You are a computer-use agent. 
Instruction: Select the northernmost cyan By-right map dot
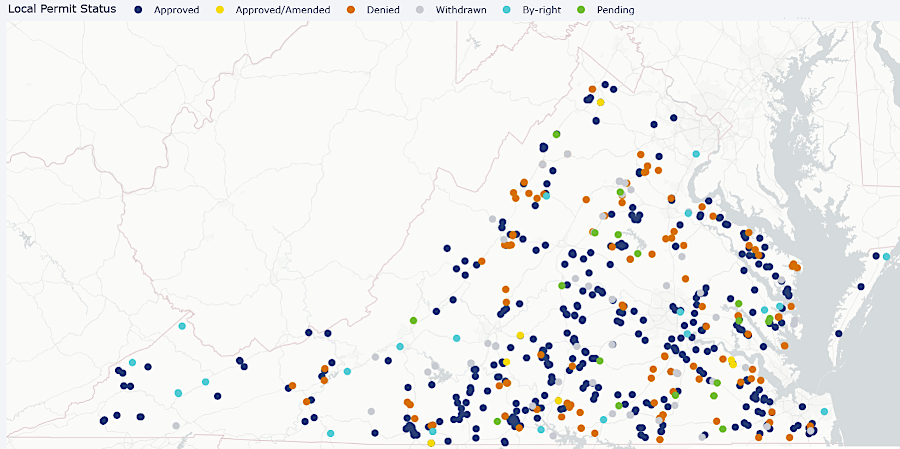[x=696, y=153]
